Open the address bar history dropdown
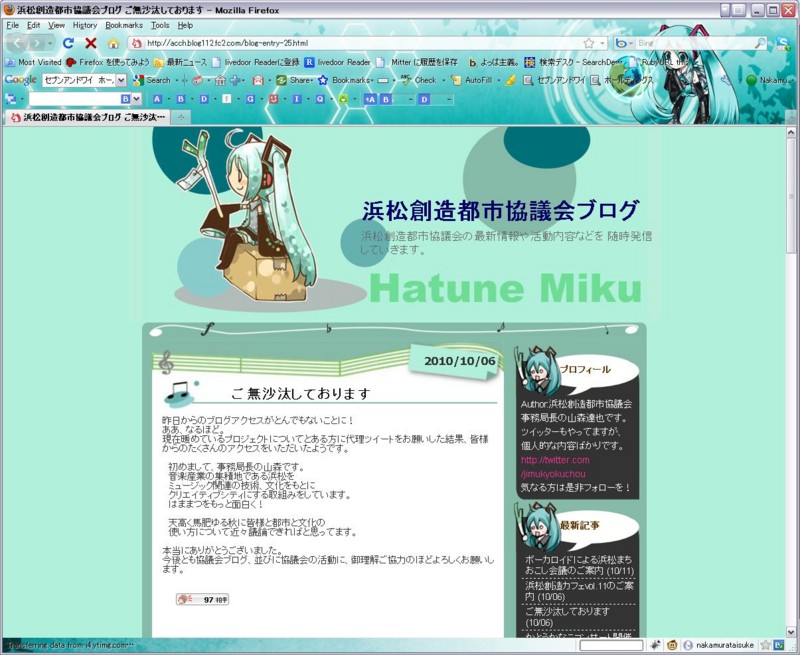Viewport: 800px width, 655px height. tap(602, 43)
